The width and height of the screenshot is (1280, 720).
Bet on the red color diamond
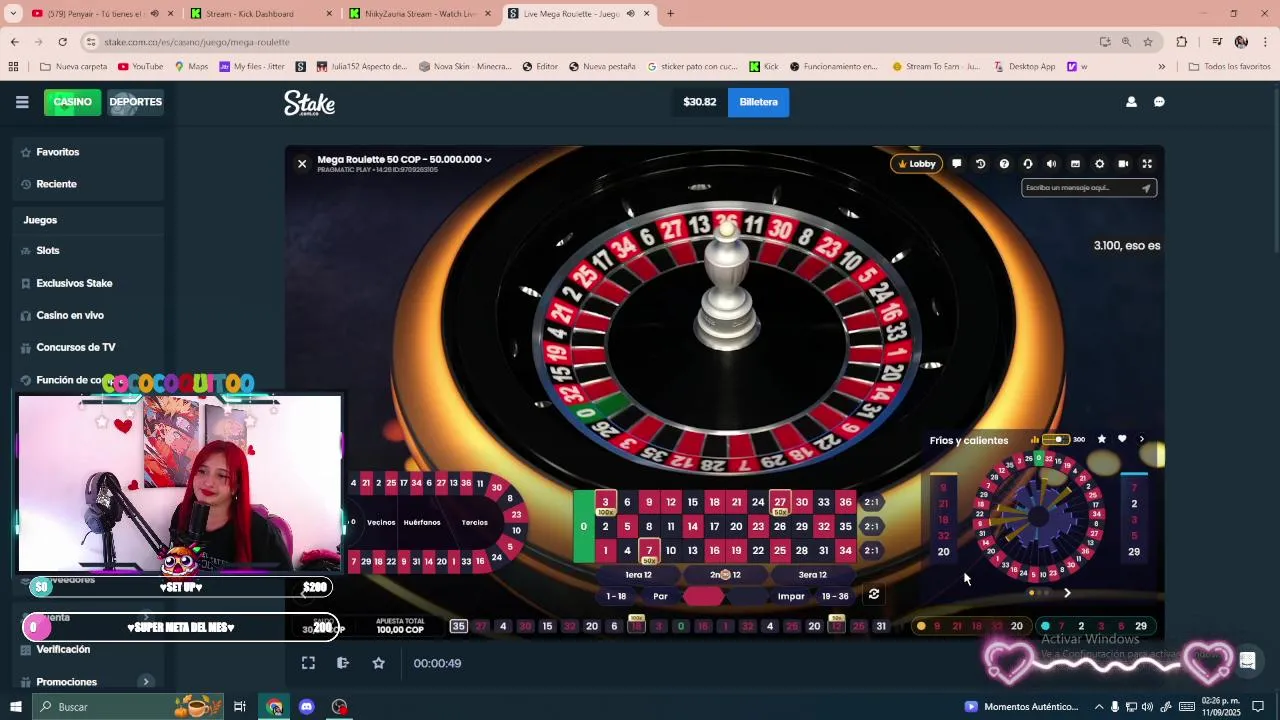click(703, 596)
